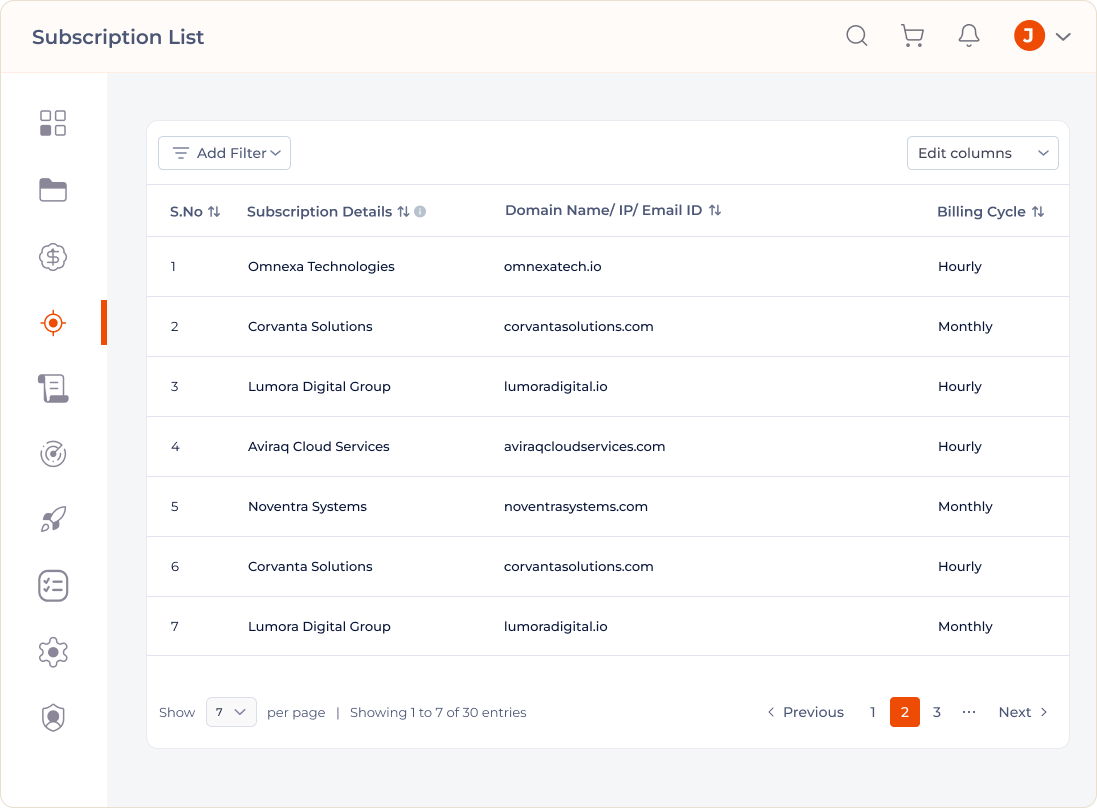
Task: Click corvantasolutions.com in row 2
Action: pyautogui.click(x=579, y=327)
